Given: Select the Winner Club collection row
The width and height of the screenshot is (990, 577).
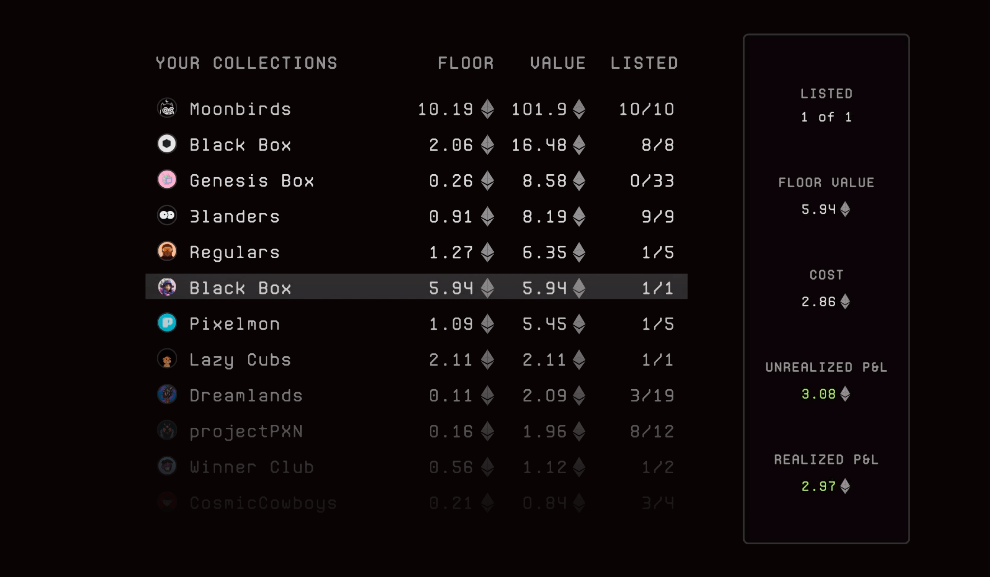Looking at the screenshot, I should tap(251, 467).
